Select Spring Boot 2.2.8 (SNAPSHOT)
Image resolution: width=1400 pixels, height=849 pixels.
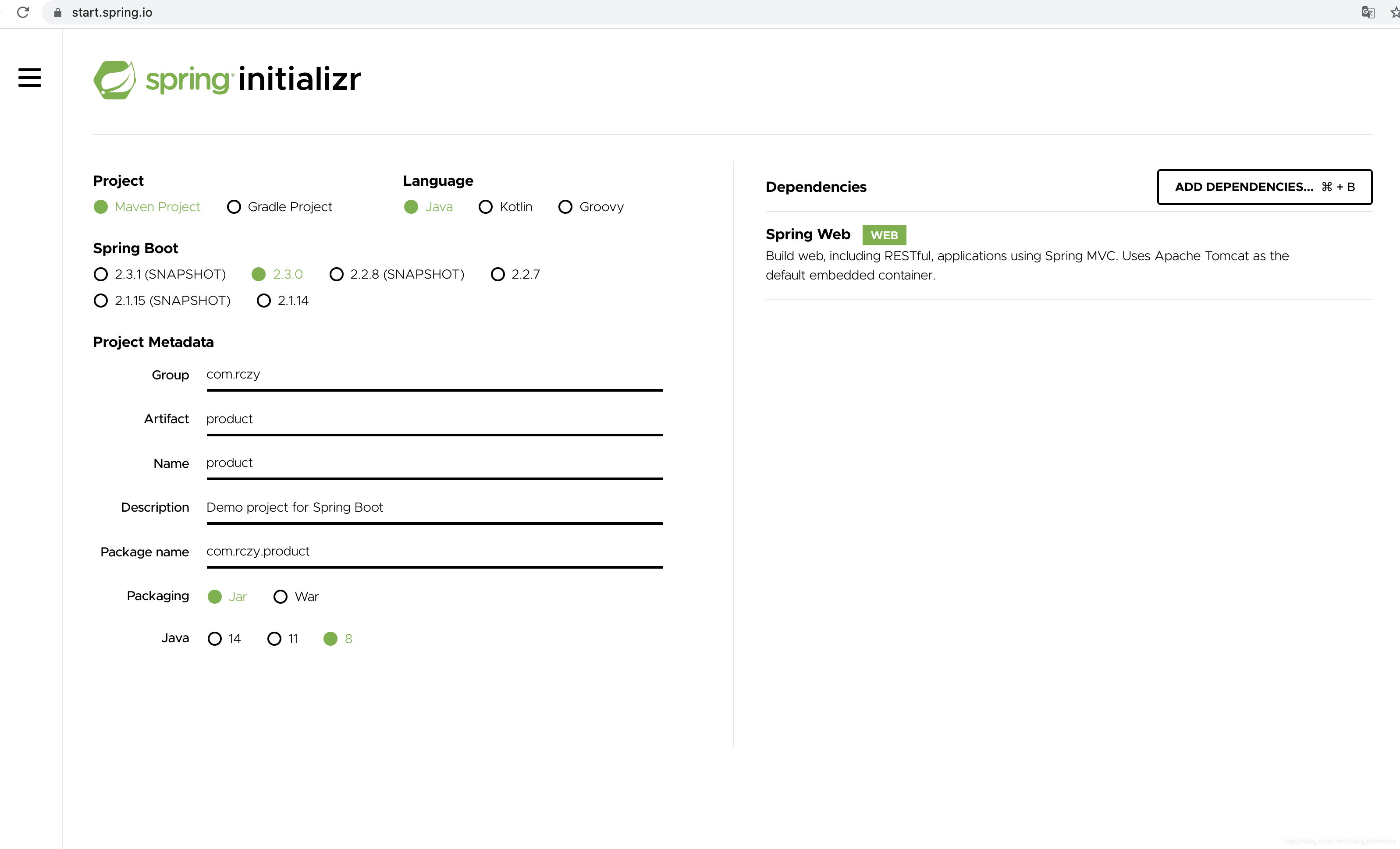click(x=397, y=274)
